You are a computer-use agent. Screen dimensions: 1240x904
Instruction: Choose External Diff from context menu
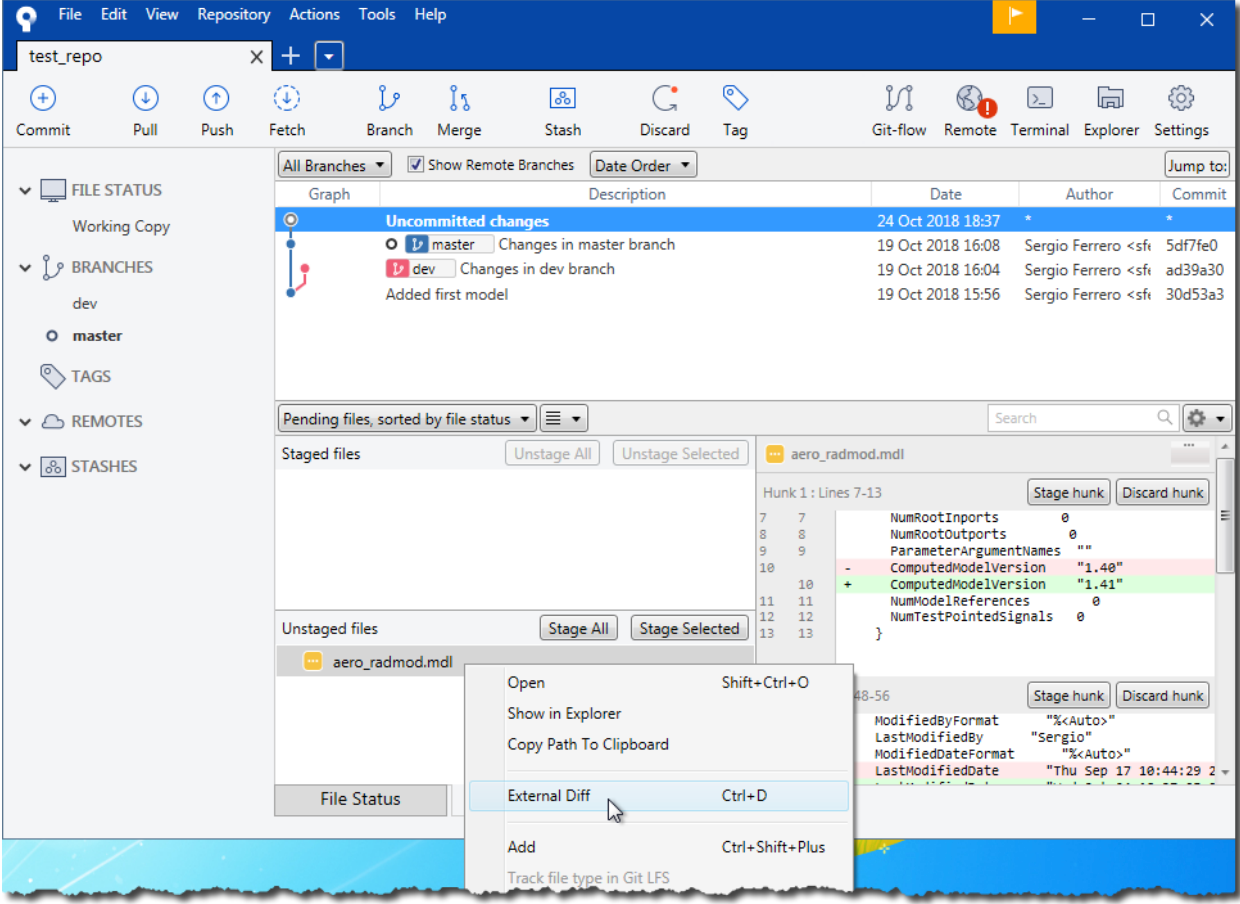(658, 796)
